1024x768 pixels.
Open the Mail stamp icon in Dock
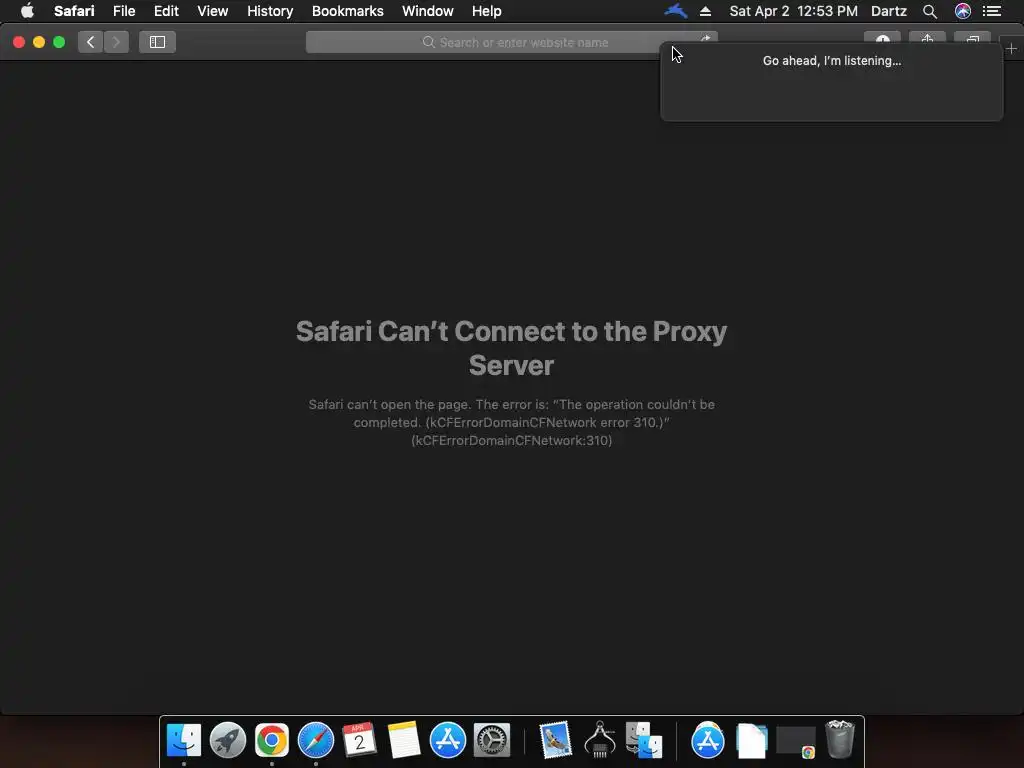(x=556, y=740)
